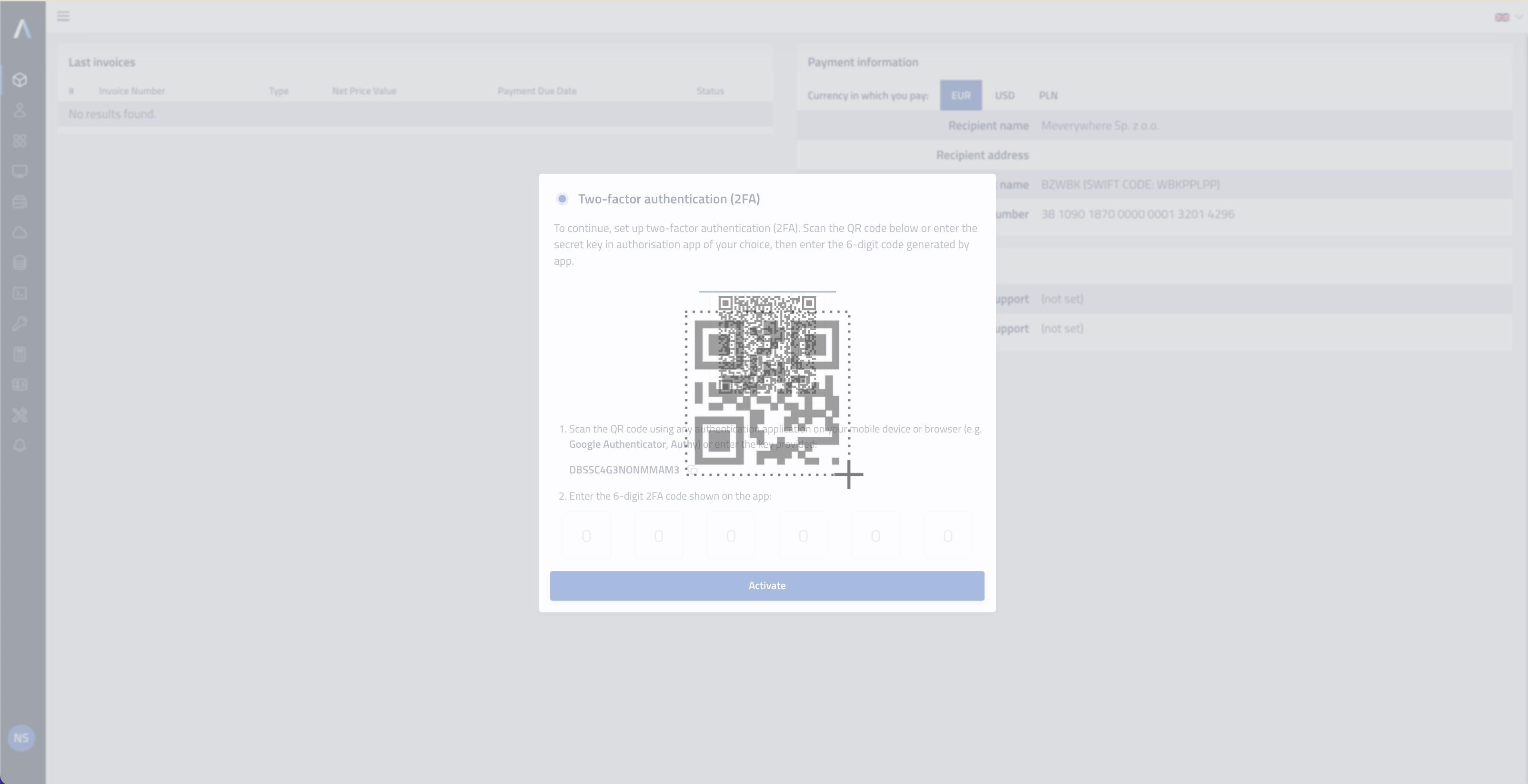Open the monitor/VPS sidebar icon

coord(20,171)
